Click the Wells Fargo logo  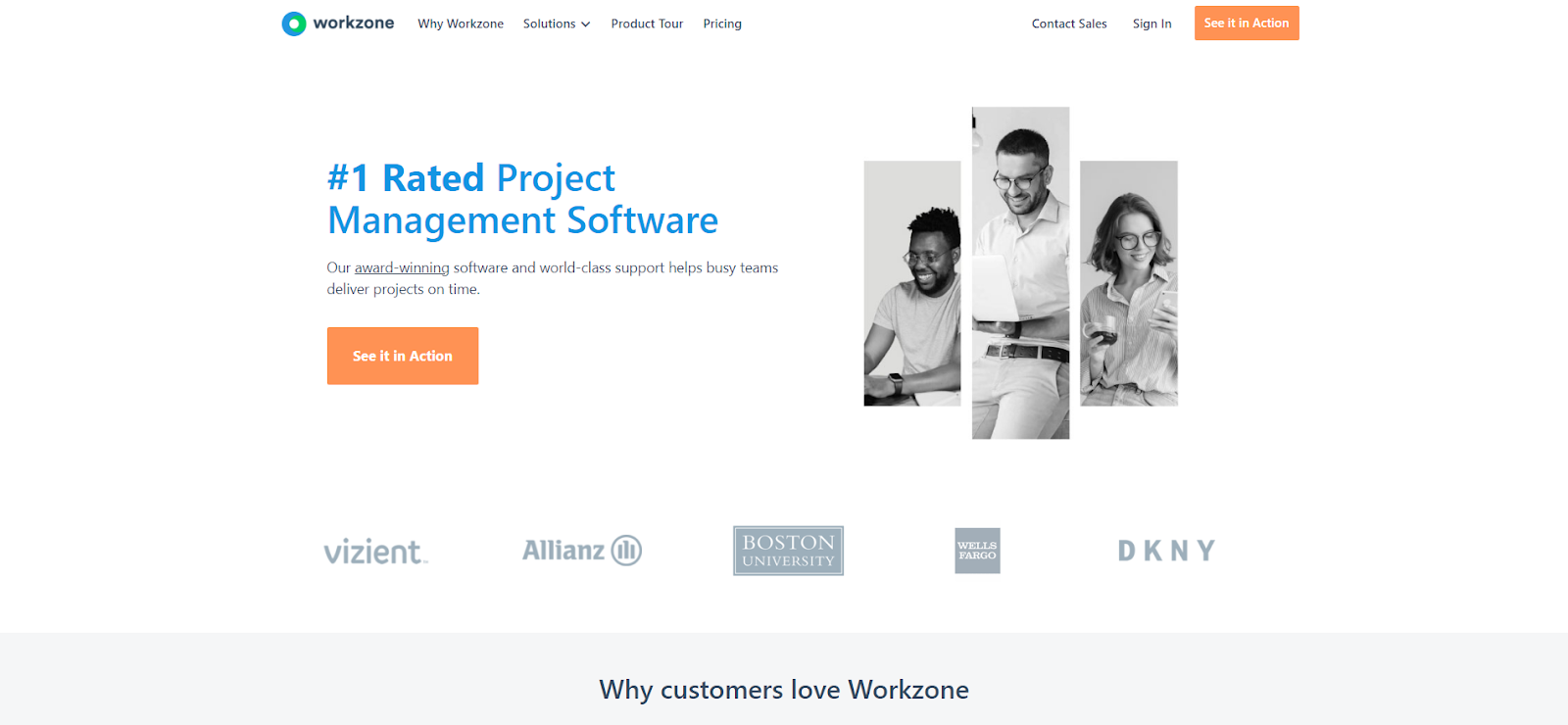tap(977, 551)
